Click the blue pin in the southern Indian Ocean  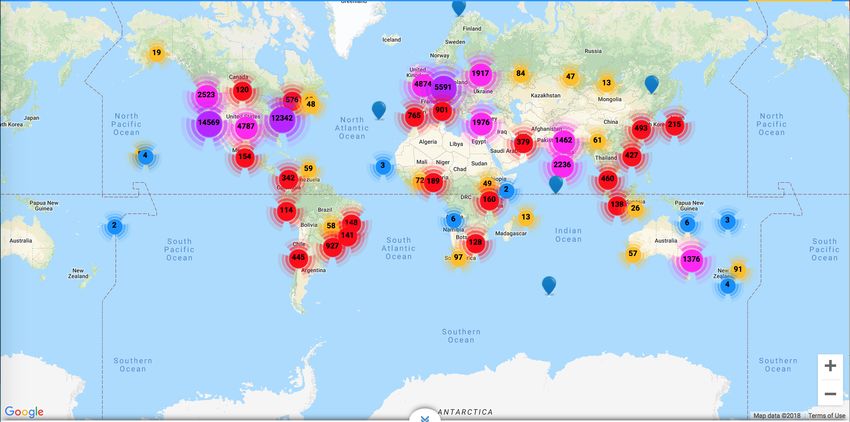(549, 285)
